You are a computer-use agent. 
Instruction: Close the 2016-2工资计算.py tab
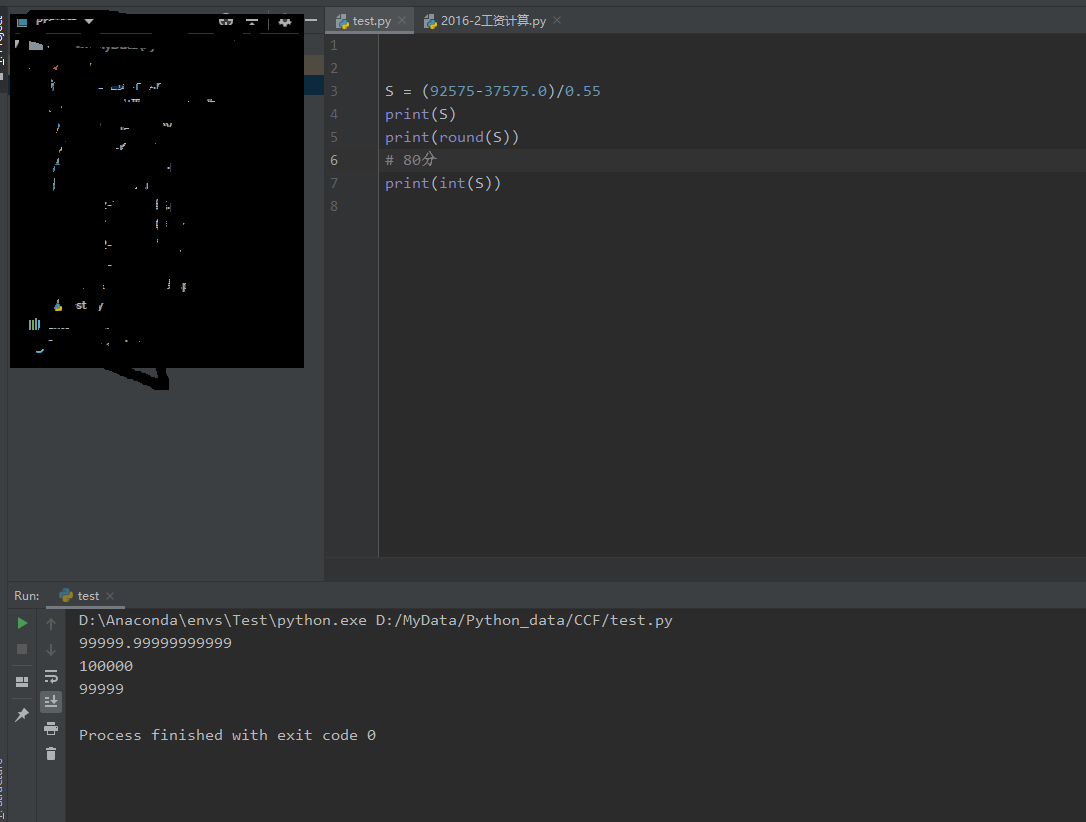557,20
